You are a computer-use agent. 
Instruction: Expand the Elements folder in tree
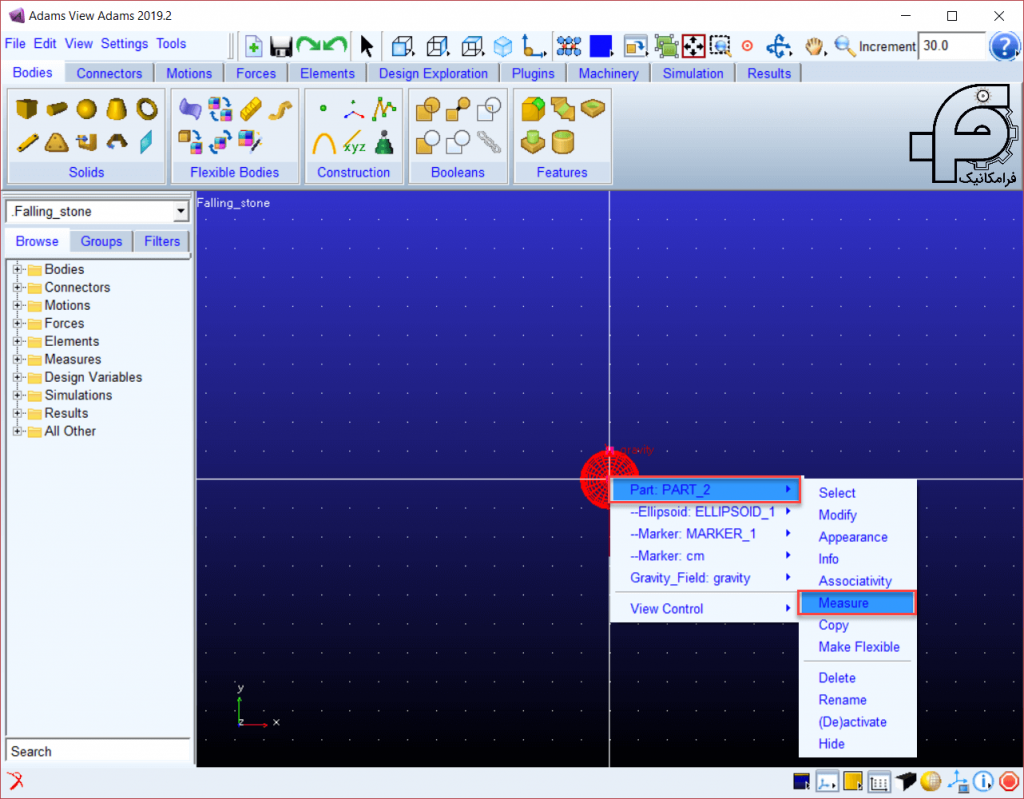pos(18,341)
